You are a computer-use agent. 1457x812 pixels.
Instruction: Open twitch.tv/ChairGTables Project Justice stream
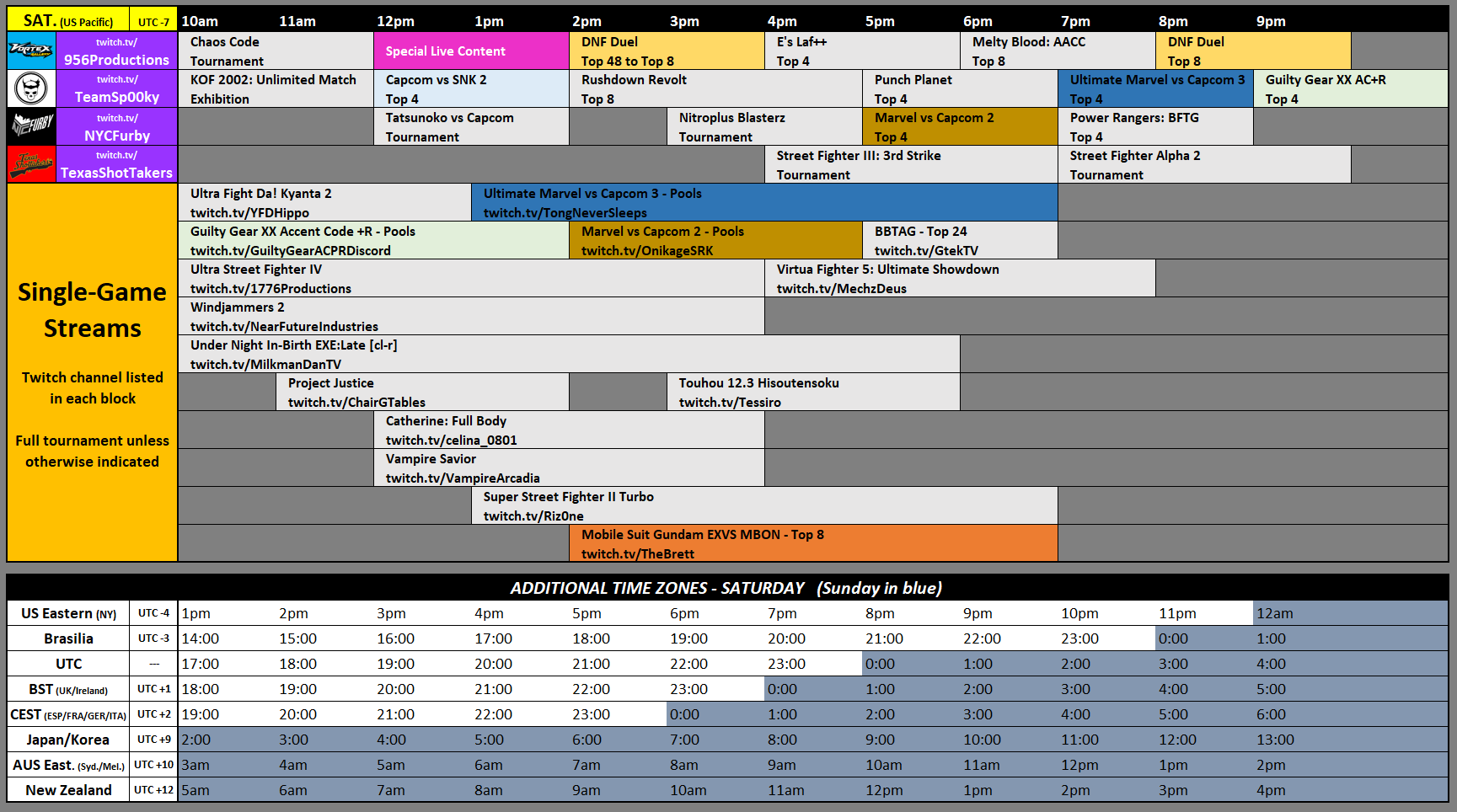[422, 392]
